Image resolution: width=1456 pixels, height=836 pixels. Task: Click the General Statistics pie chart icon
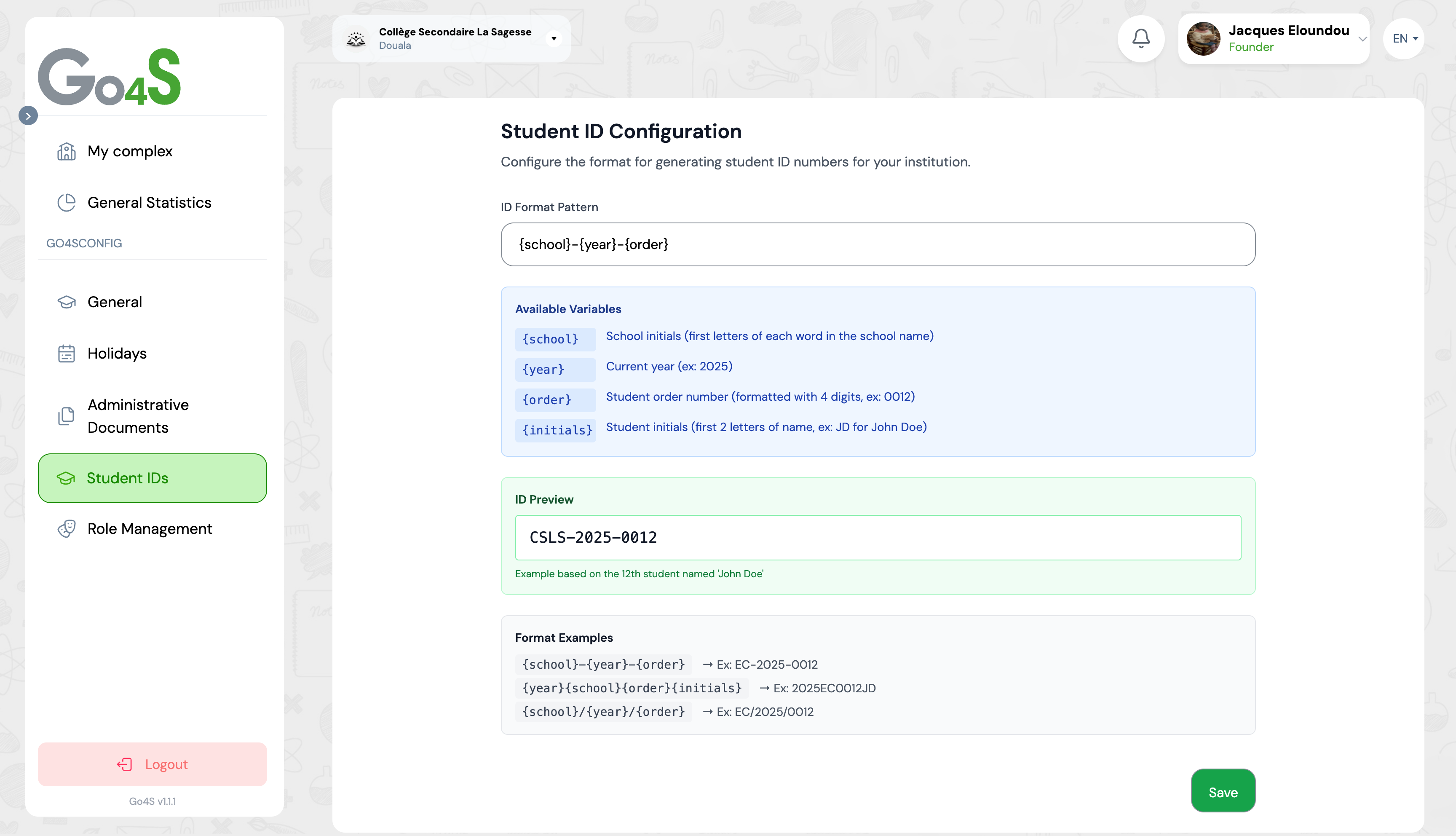[x=67, y=203]
